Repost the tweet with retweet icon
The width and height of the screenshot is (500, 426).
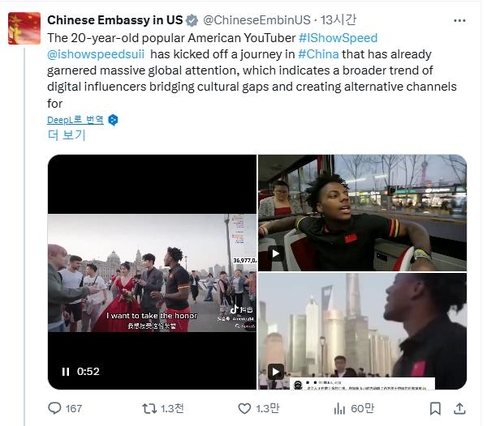[x=149, y=408]
